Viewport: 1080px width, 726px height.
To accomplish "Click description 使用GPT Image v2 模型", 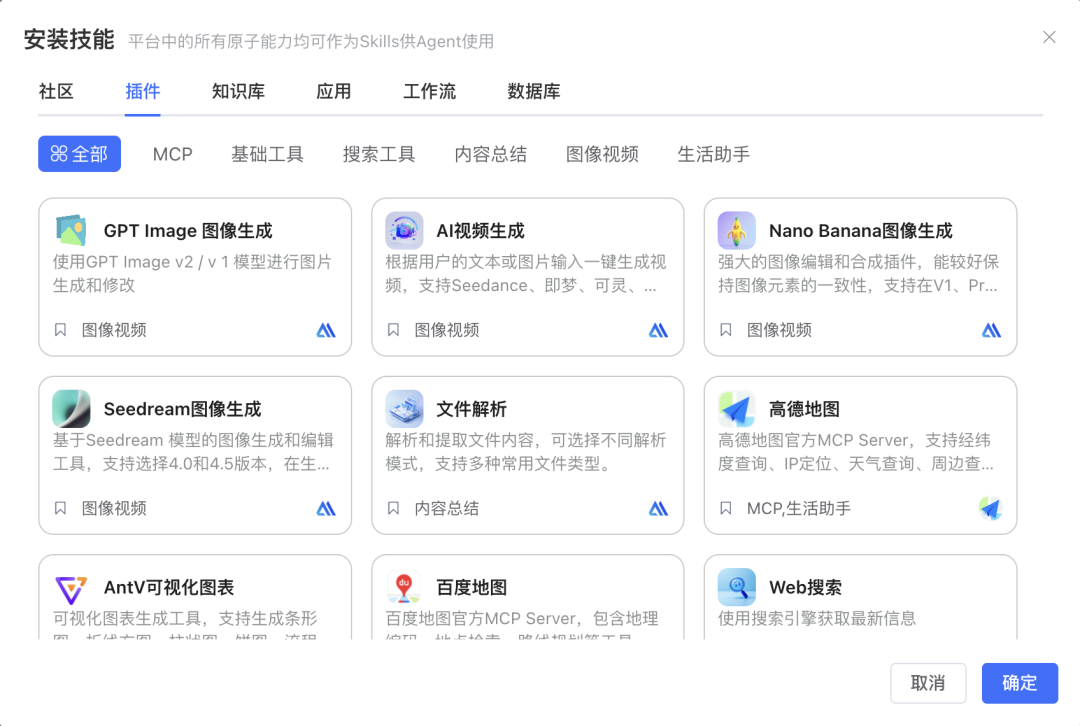I will coord(192,273).
